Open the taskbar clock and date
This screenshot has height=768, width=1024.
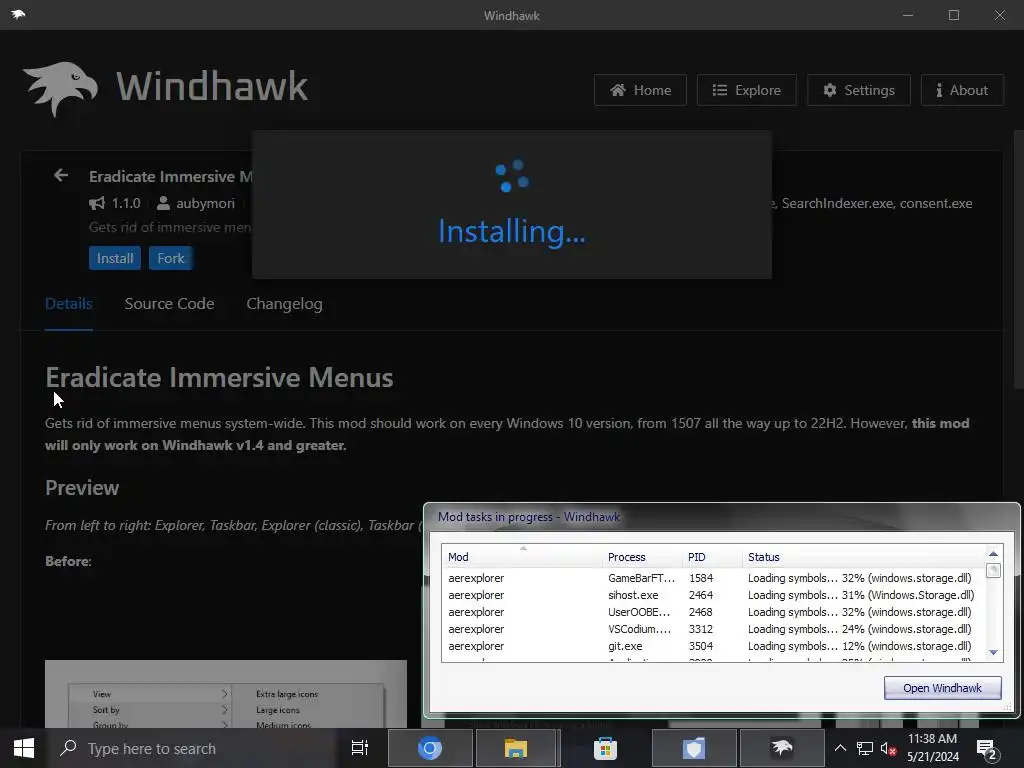tap(933, 748)
